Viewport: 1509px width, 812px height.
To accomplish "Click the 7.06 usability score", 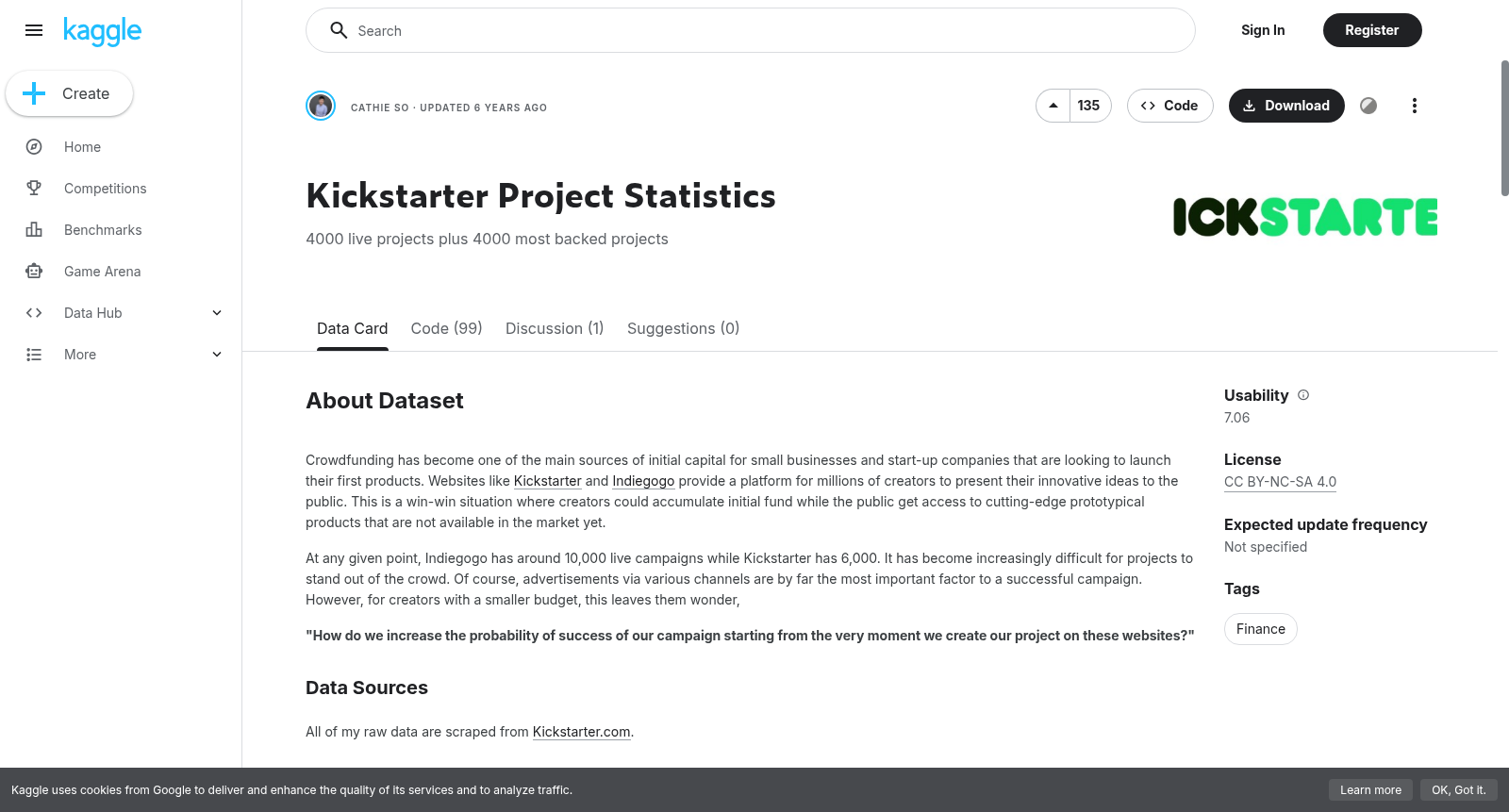I will click(x=1237, y=418).
